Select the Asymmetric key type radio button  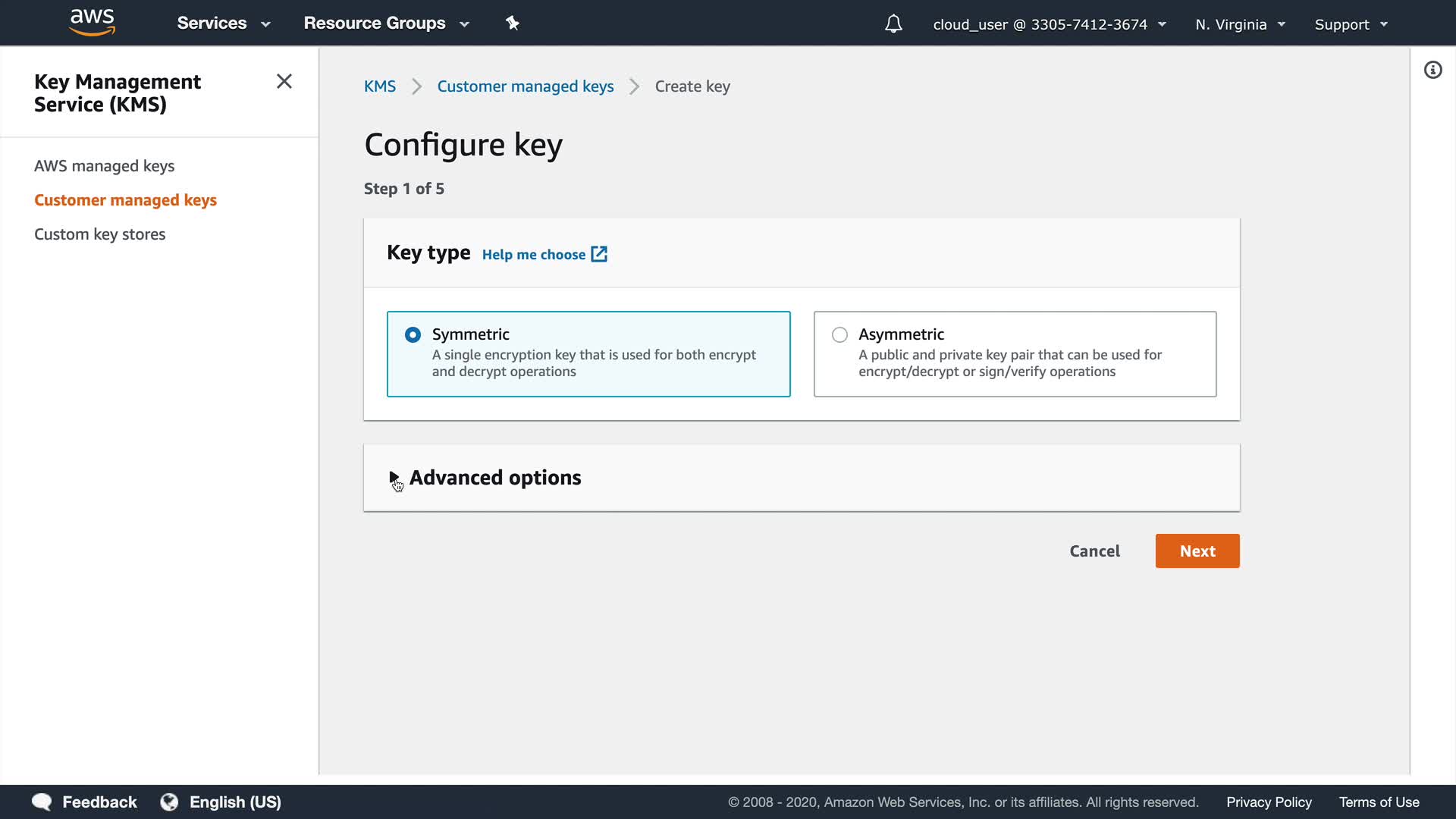pyautogui.click(x=839, y=334)
